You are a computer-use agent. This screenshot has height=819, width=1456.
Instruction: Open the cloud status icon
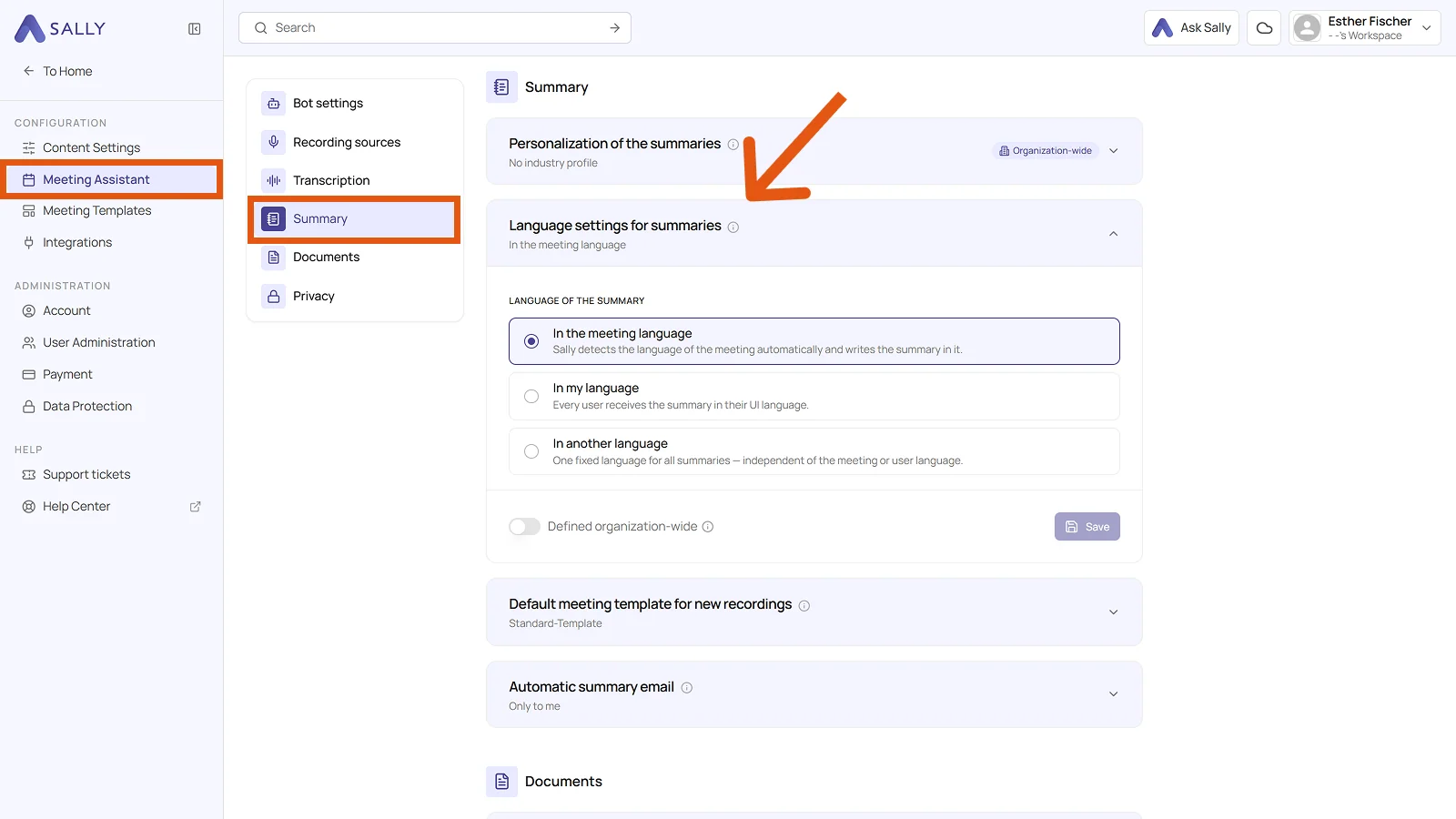[1264, 28]
